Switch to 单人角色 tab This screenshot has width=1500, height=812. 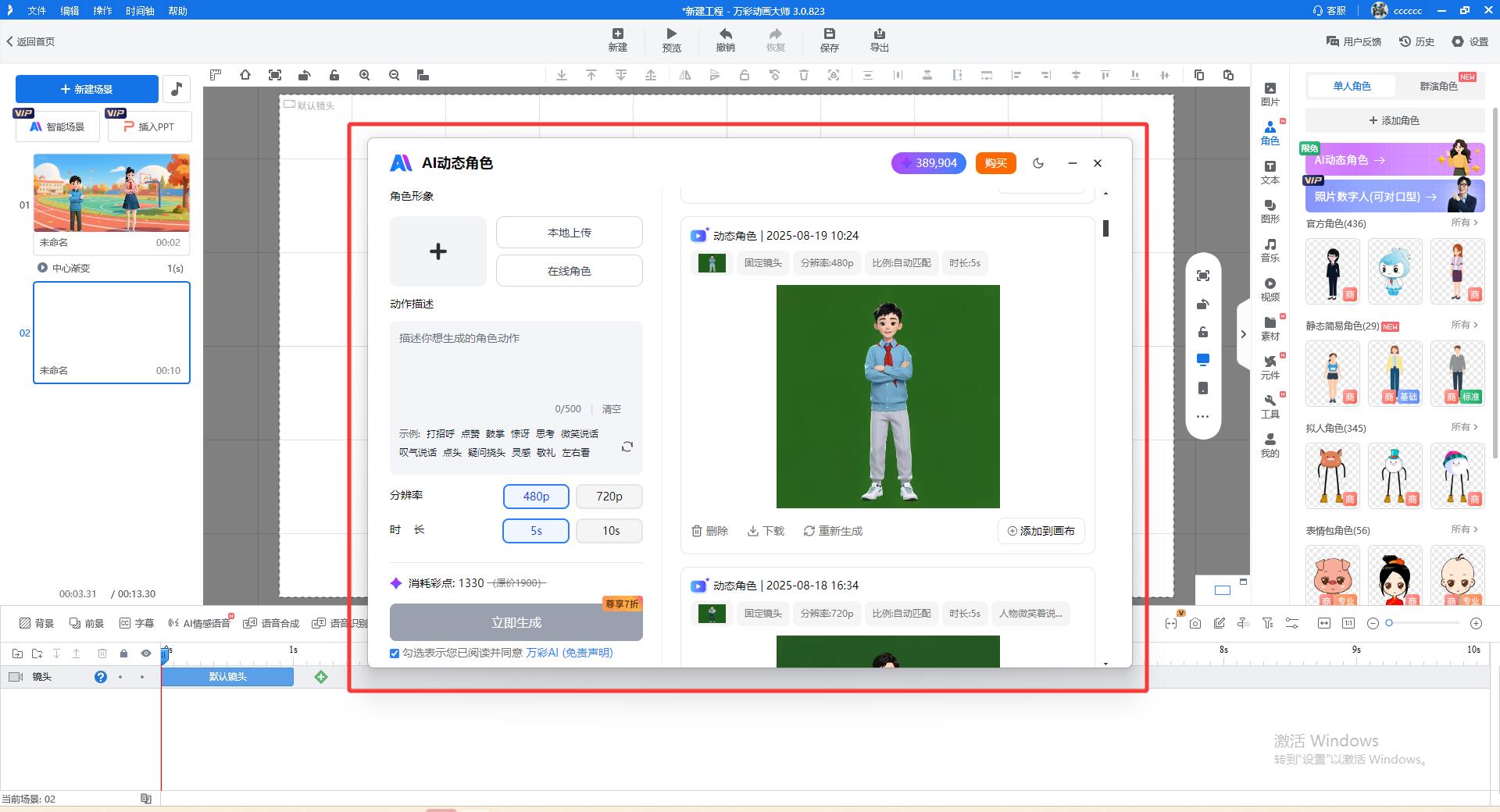[x=1352, y=86]
